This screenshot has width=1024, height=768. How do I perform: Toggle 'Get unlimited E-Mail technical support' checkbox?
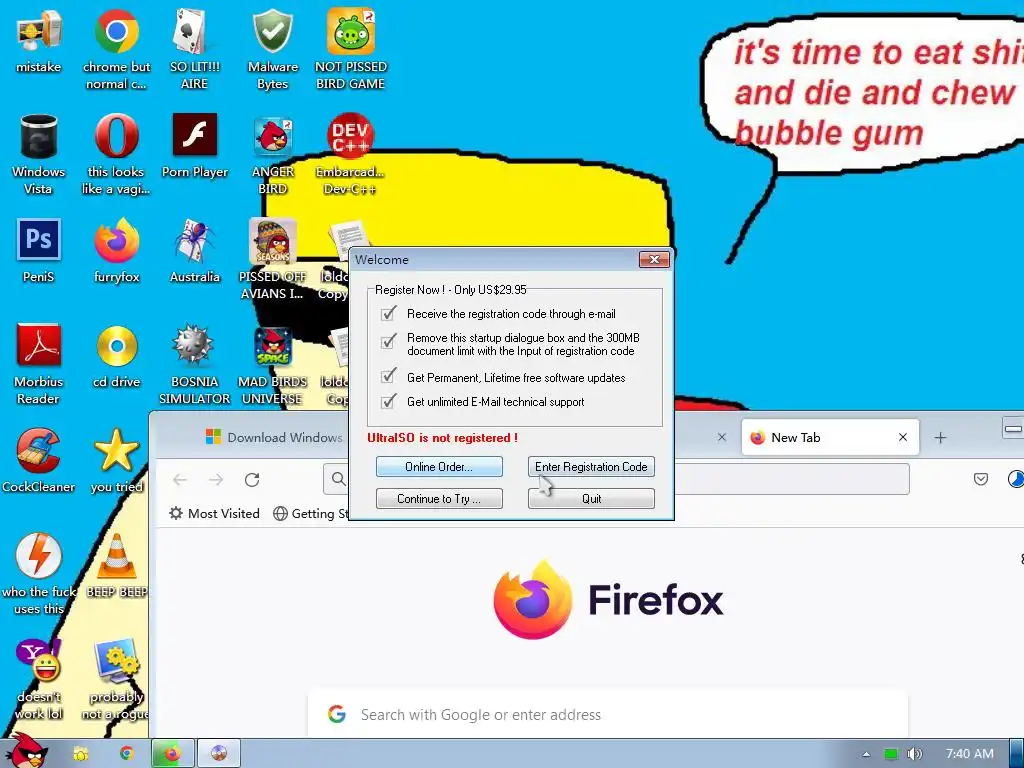pyautogui.click(x=389, y=401)
